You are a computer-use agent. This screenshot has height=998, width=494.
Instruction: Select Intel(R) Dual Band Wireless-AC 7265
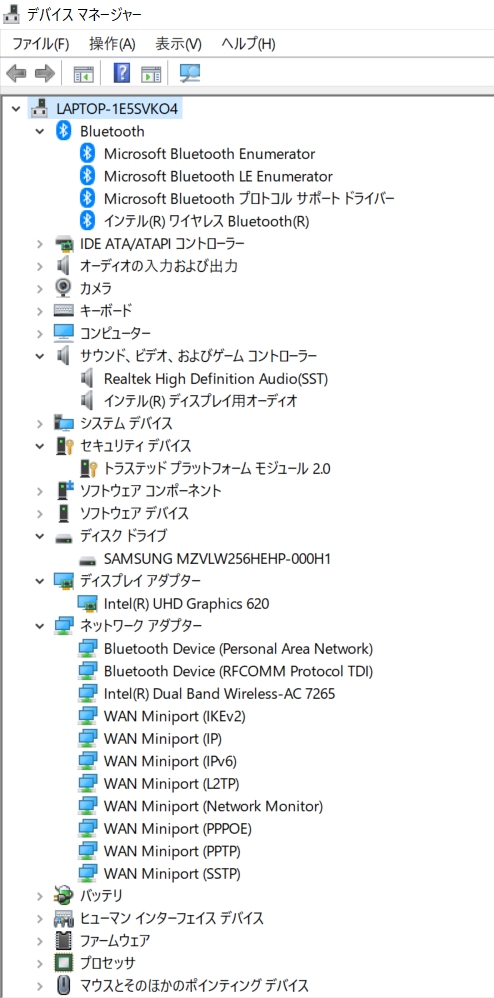click(x=219, y=693)
